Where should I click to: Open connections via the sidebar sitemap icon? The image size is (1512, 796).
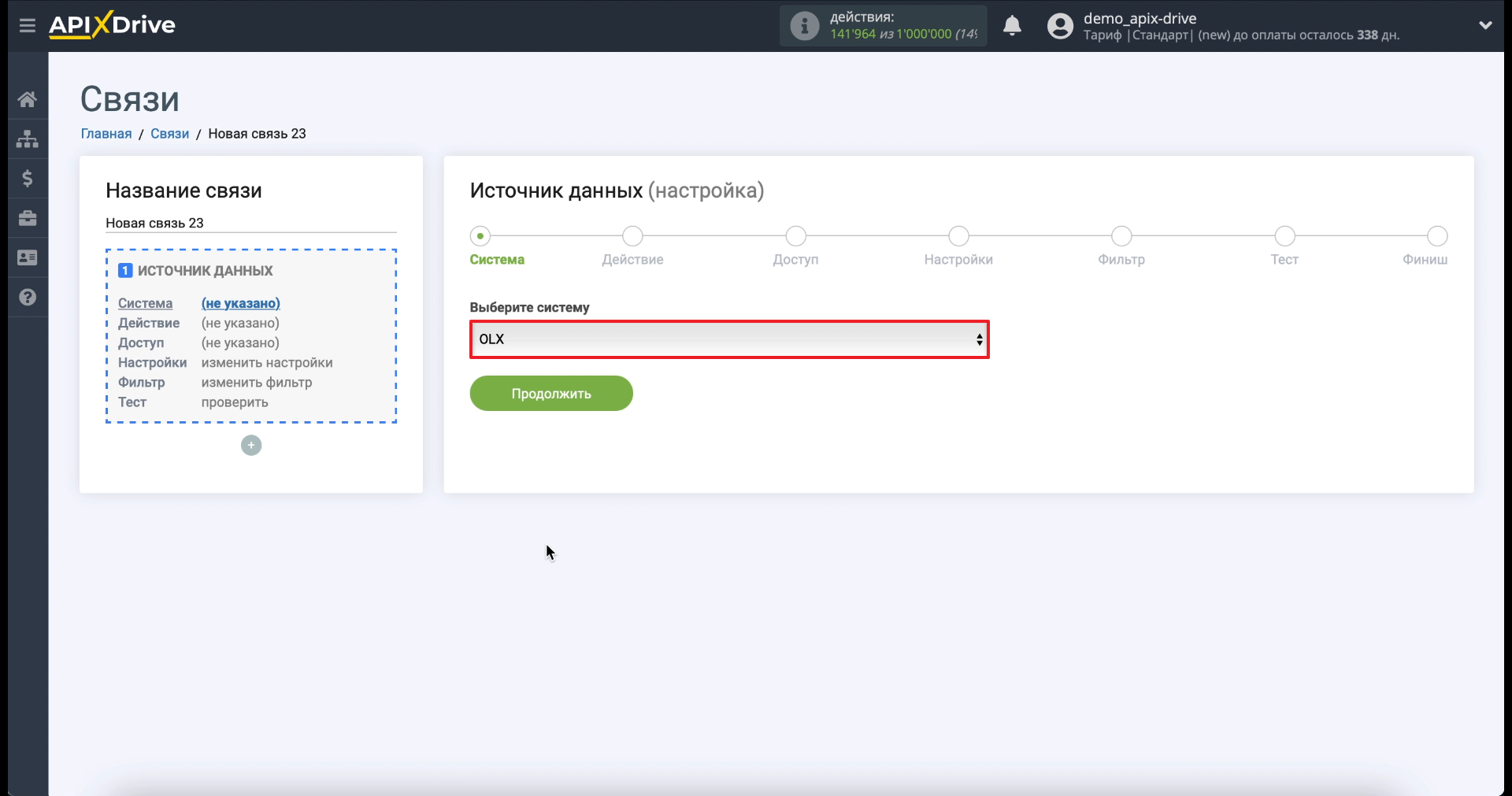[28, 139]
